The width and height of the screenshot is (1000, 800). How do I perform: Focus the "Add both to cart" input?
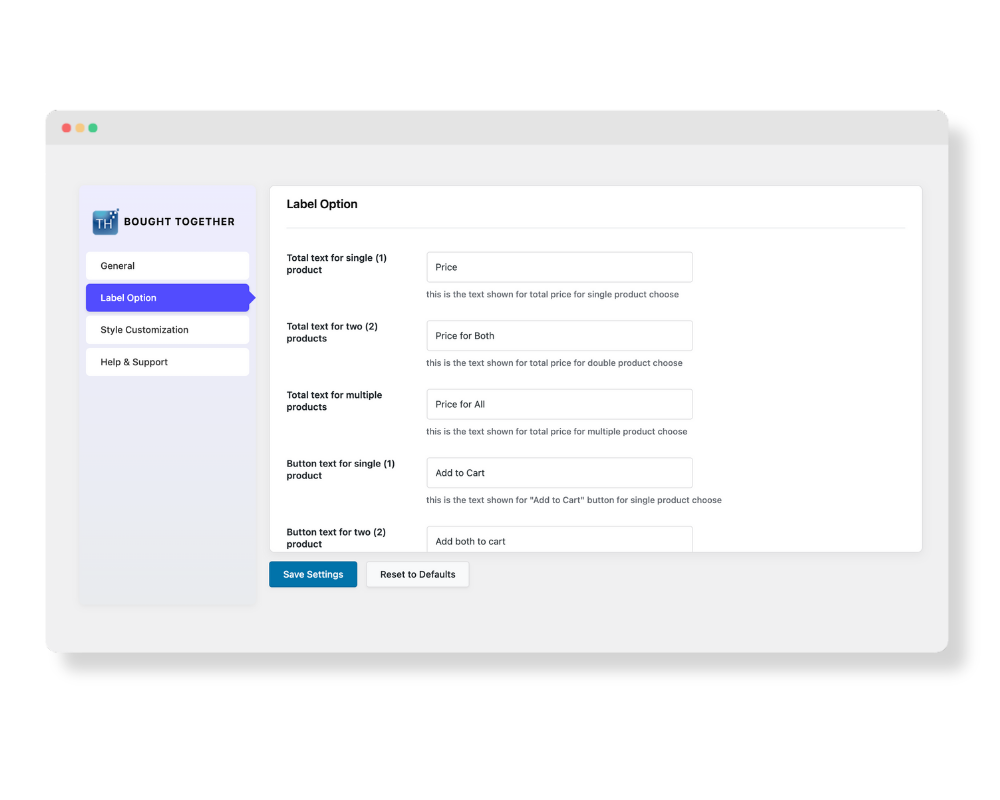click(559, 540)
